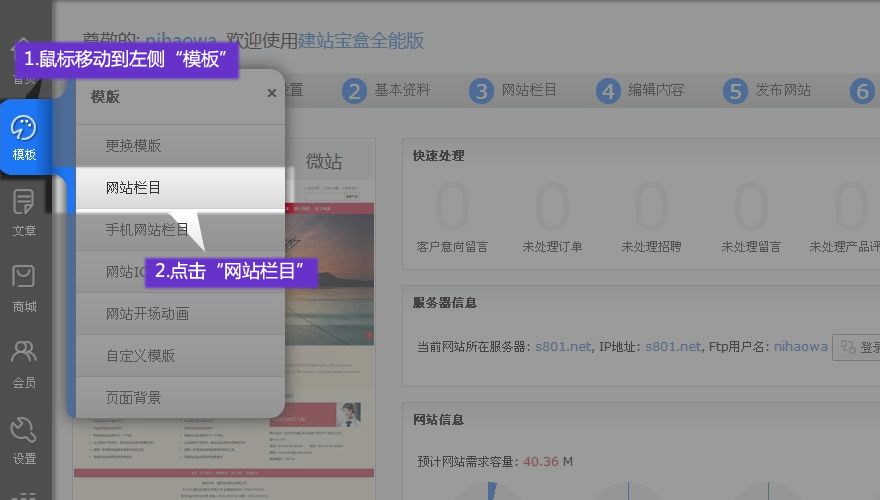Open the 设置 (Settings) wrench icon

(24, 441)
